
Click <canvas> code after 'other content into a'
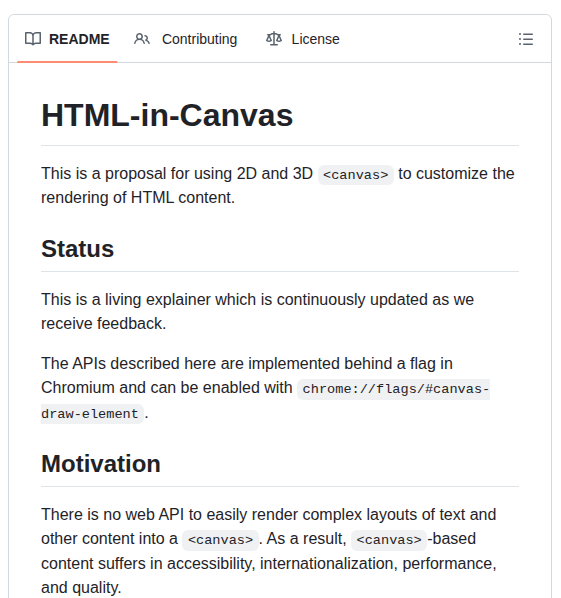(220, 540)
